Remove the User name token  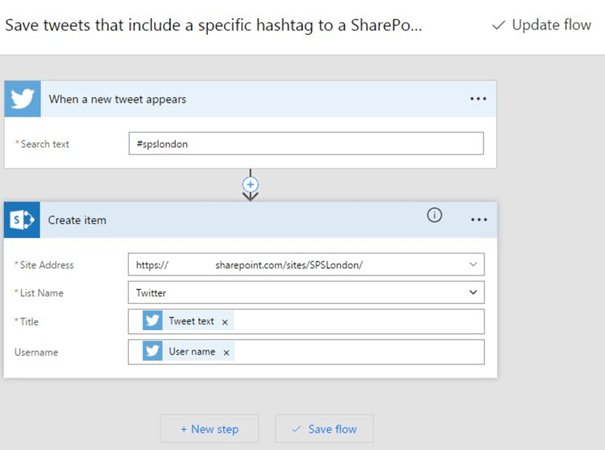coord(227,353)
